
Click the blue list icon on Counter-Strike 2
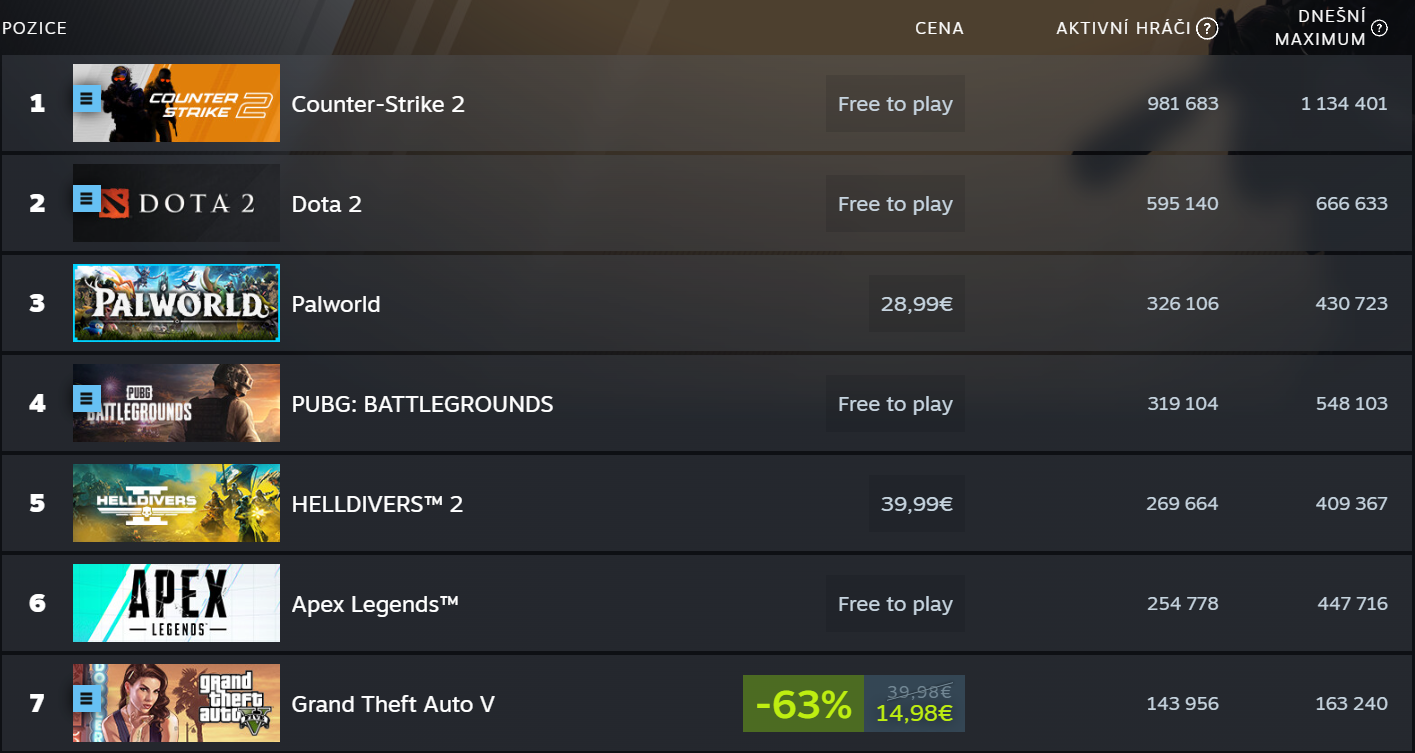[x=86, y=98]
